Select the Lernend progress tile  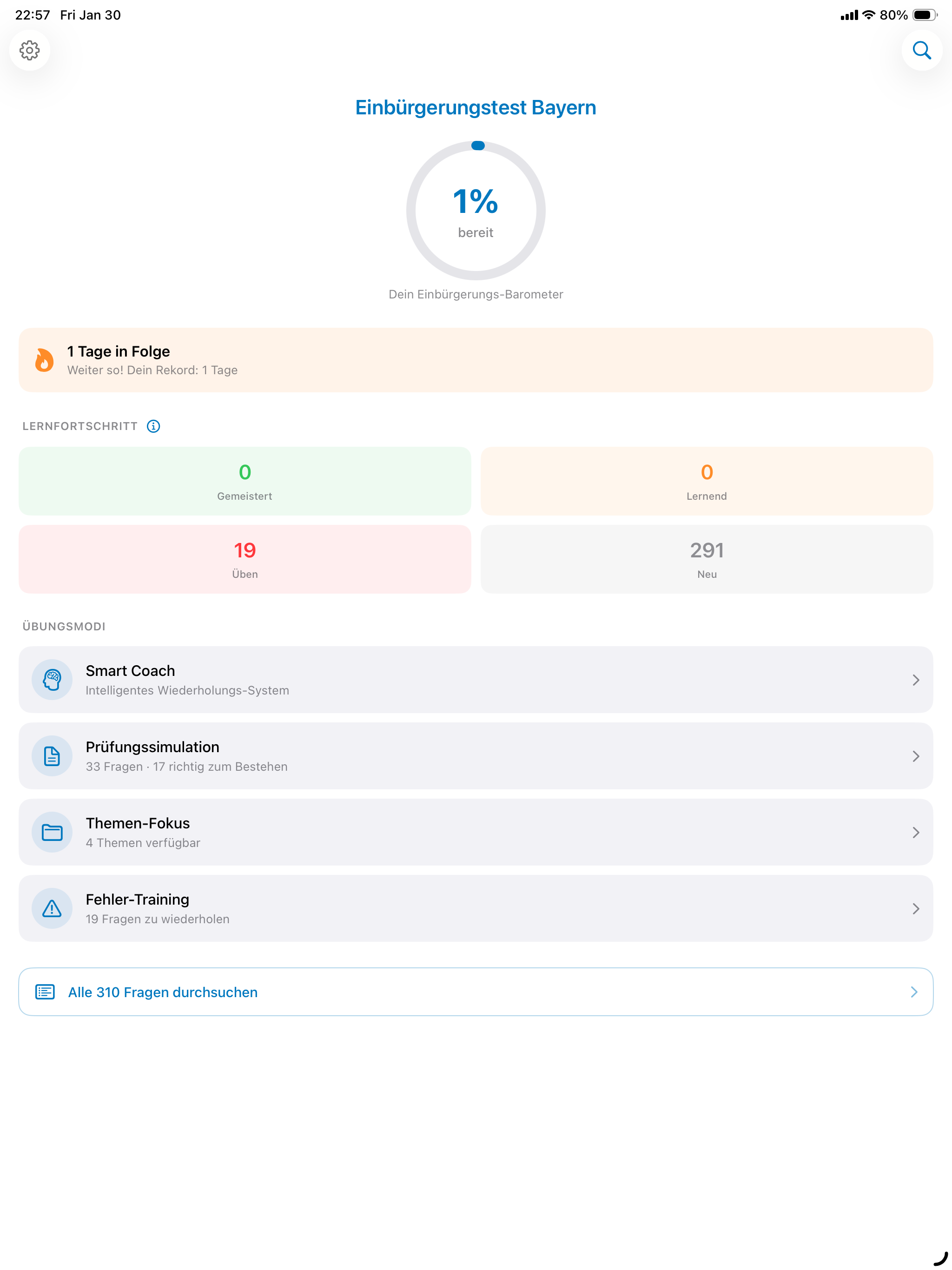tap(707, 481)
